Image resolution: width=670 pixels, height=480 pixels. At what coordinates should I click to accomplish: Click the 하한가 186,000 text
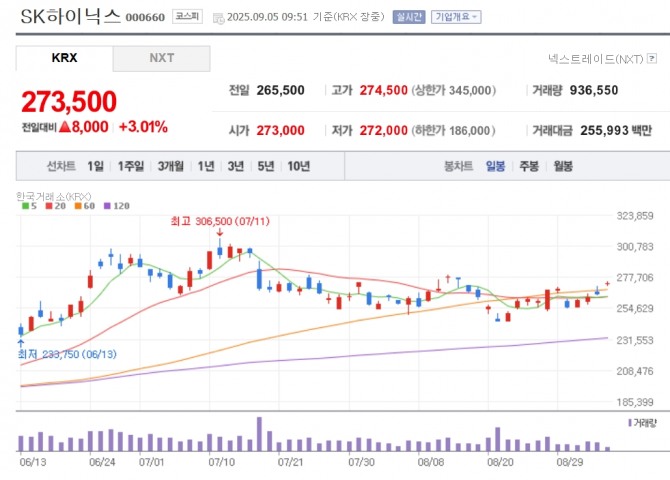453,130
